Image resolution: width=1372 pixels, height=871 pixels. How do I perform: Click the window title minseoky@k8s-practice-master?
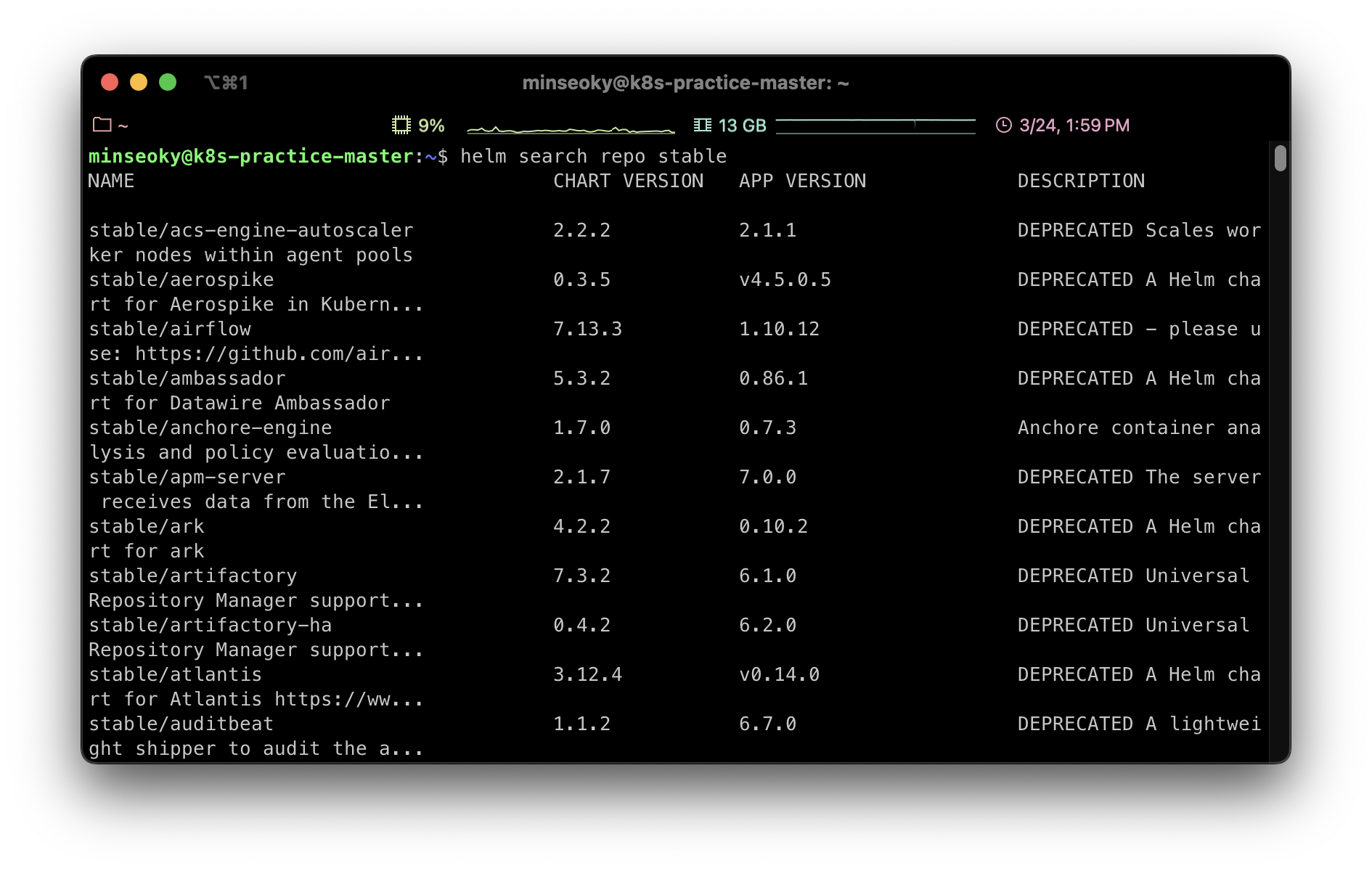point(685,83)
